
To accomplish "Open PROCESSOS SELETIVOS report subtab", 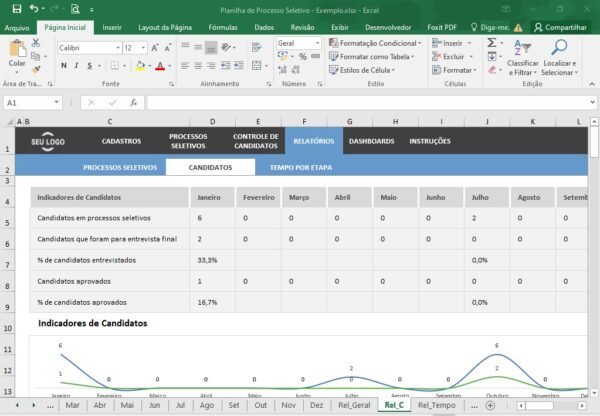I will click(120, 168).
